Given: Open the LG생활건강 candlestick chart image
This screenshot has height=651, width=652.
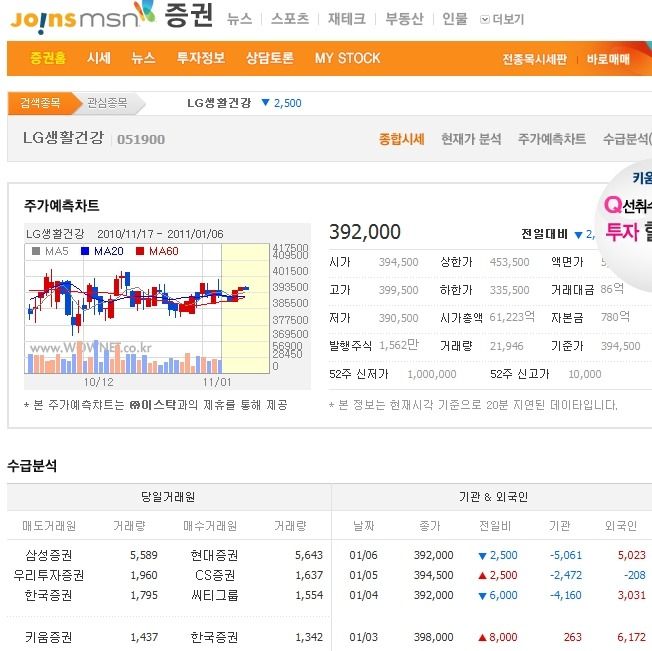Looking at the screenshot, I should [x=167, y=307].
